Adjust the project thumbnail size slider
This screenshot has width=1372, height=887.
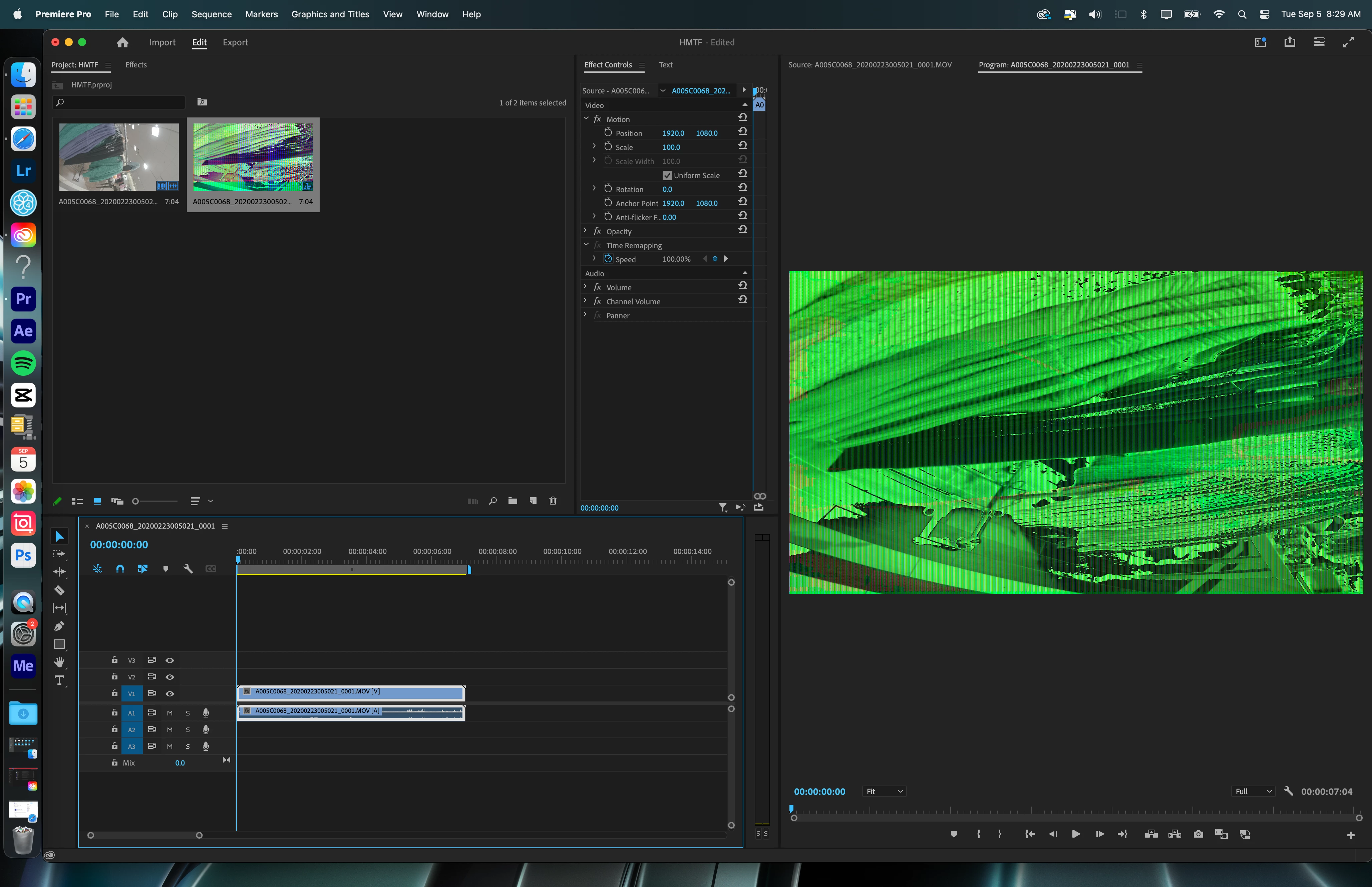(x=136, y=501)
